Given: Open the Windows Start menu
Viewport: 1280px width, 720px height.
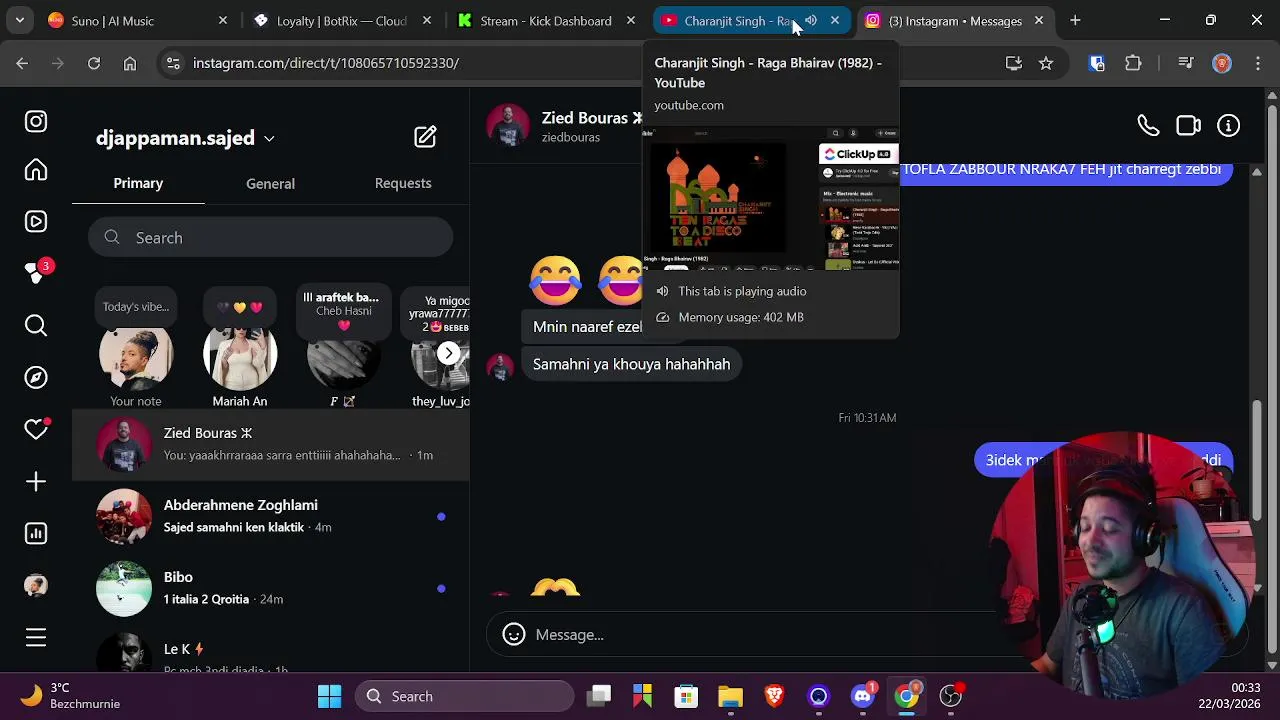Looking at the screenshot, I should tap(329, 696).
